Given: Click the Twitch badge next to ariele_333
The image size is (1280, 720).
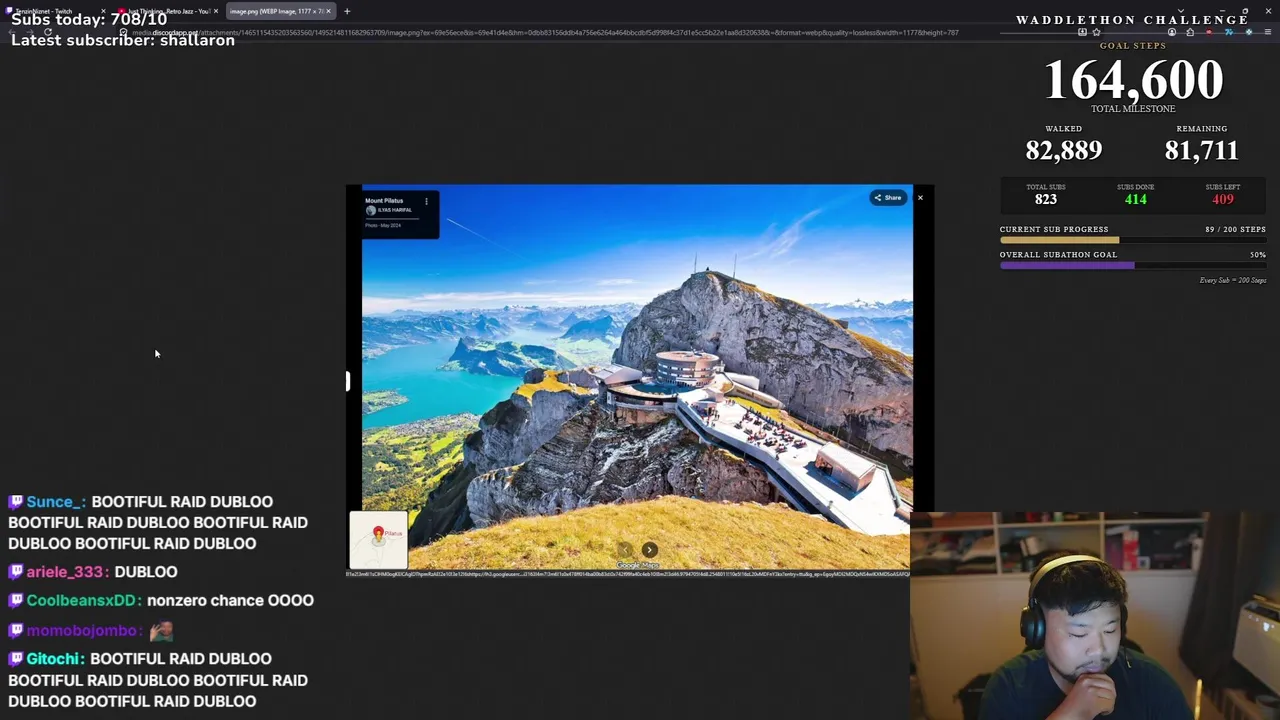Looking at the screenshot, I should tap(15, 572).
